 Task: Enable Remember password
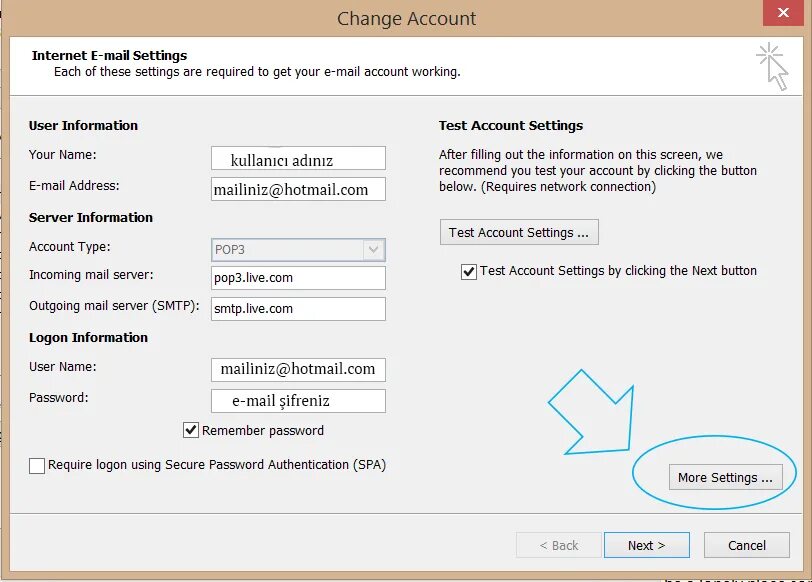[x=191, y=430]
